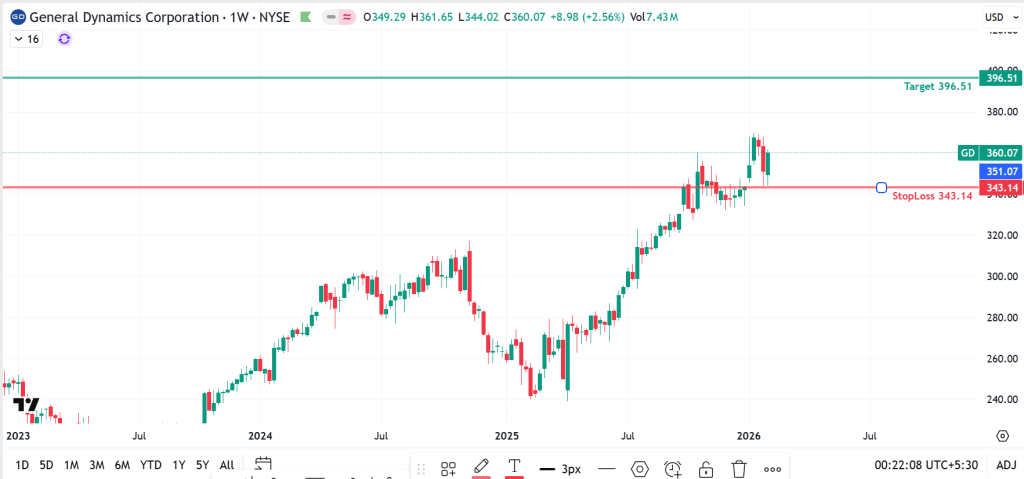Lock the selected drawing
1024x479 pixels.
pyautogui.click(x=706, y=468)
